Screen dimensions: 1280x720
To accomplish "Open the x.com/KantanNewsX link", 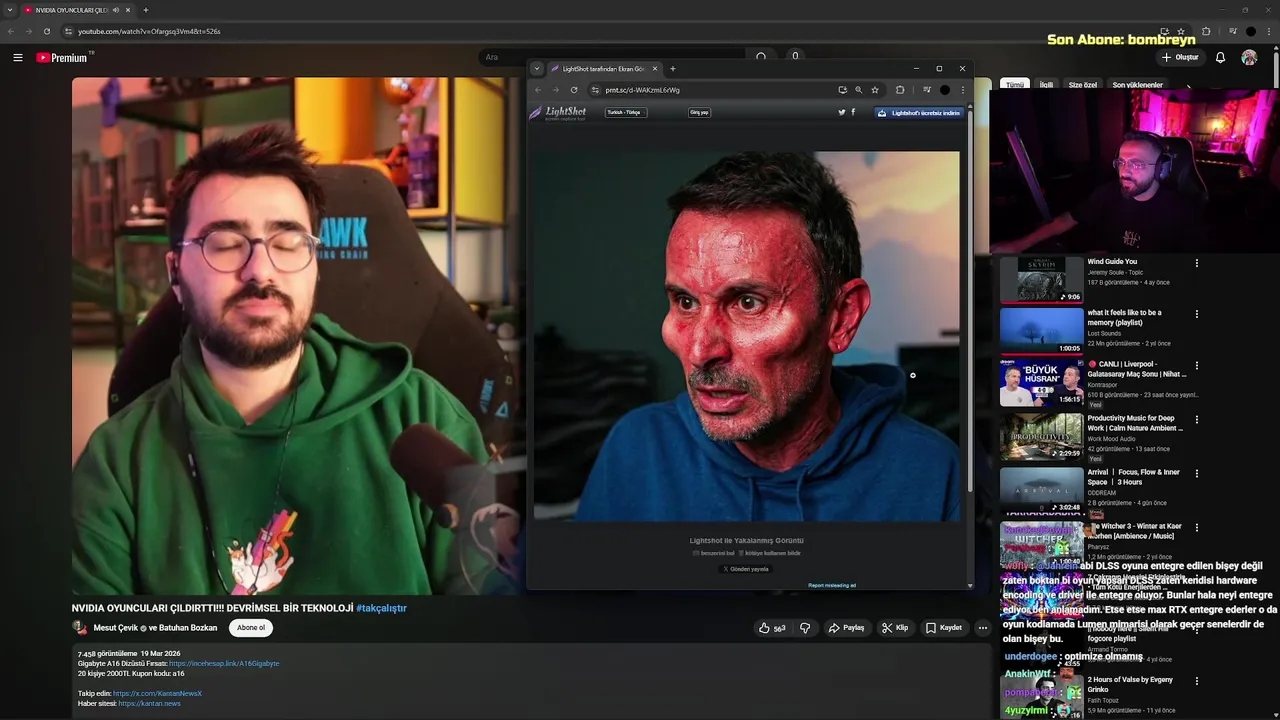I will tap(157, 693).
